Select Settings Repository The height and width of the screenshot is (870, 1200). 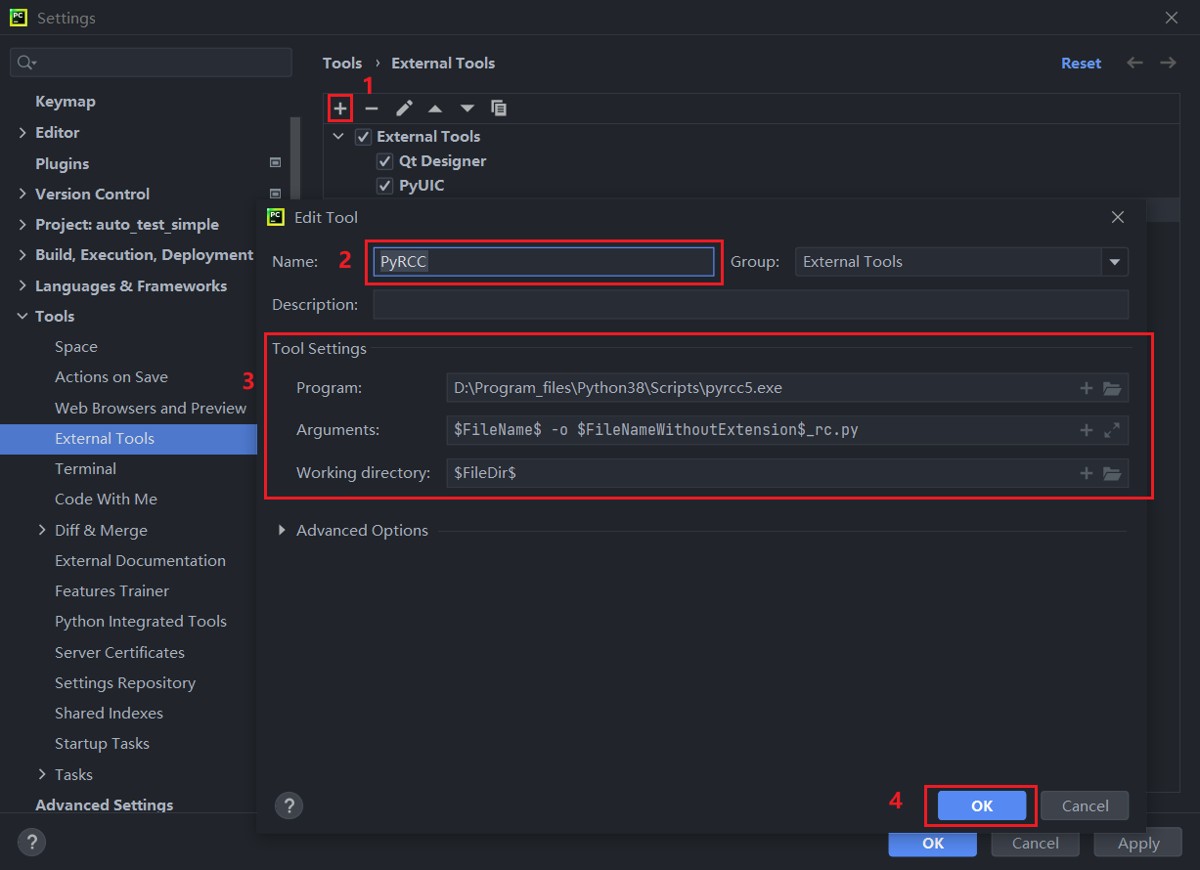coord(125,683)
